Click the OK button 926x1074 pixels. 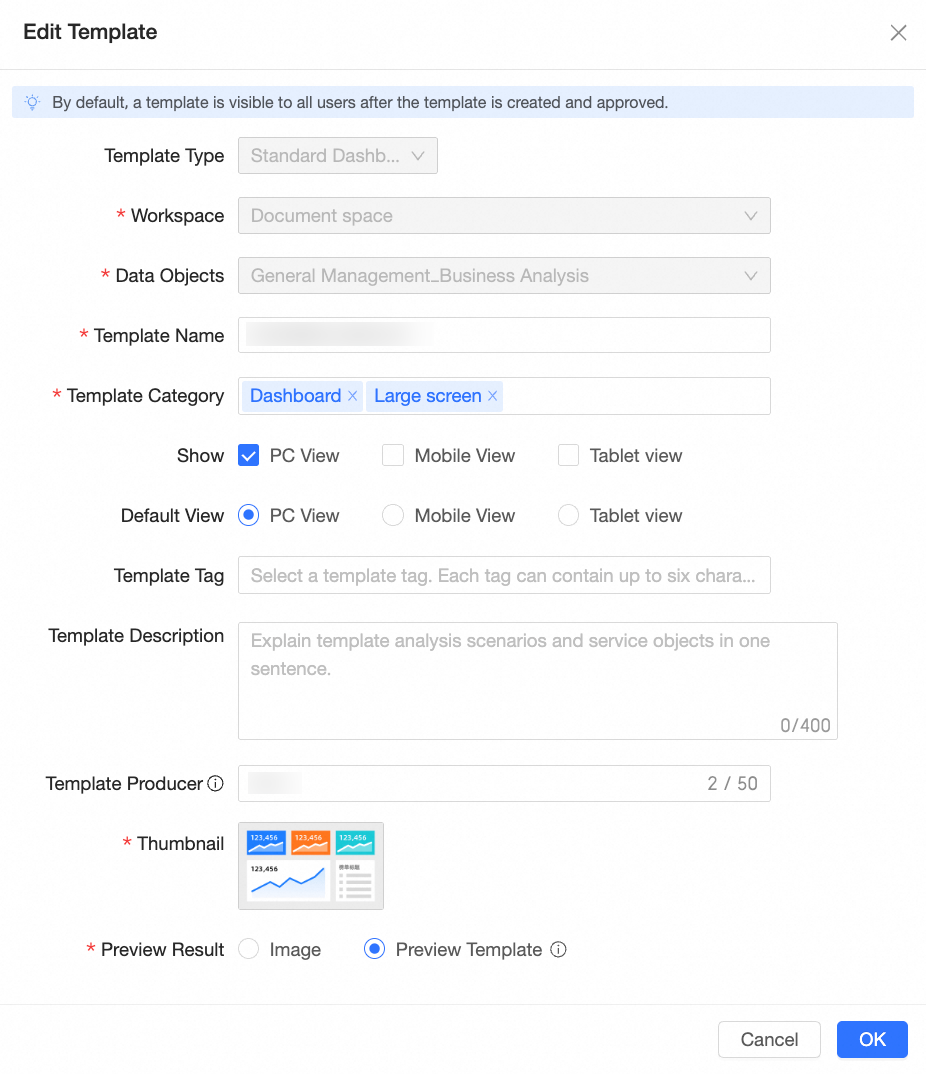(872, 1039)
